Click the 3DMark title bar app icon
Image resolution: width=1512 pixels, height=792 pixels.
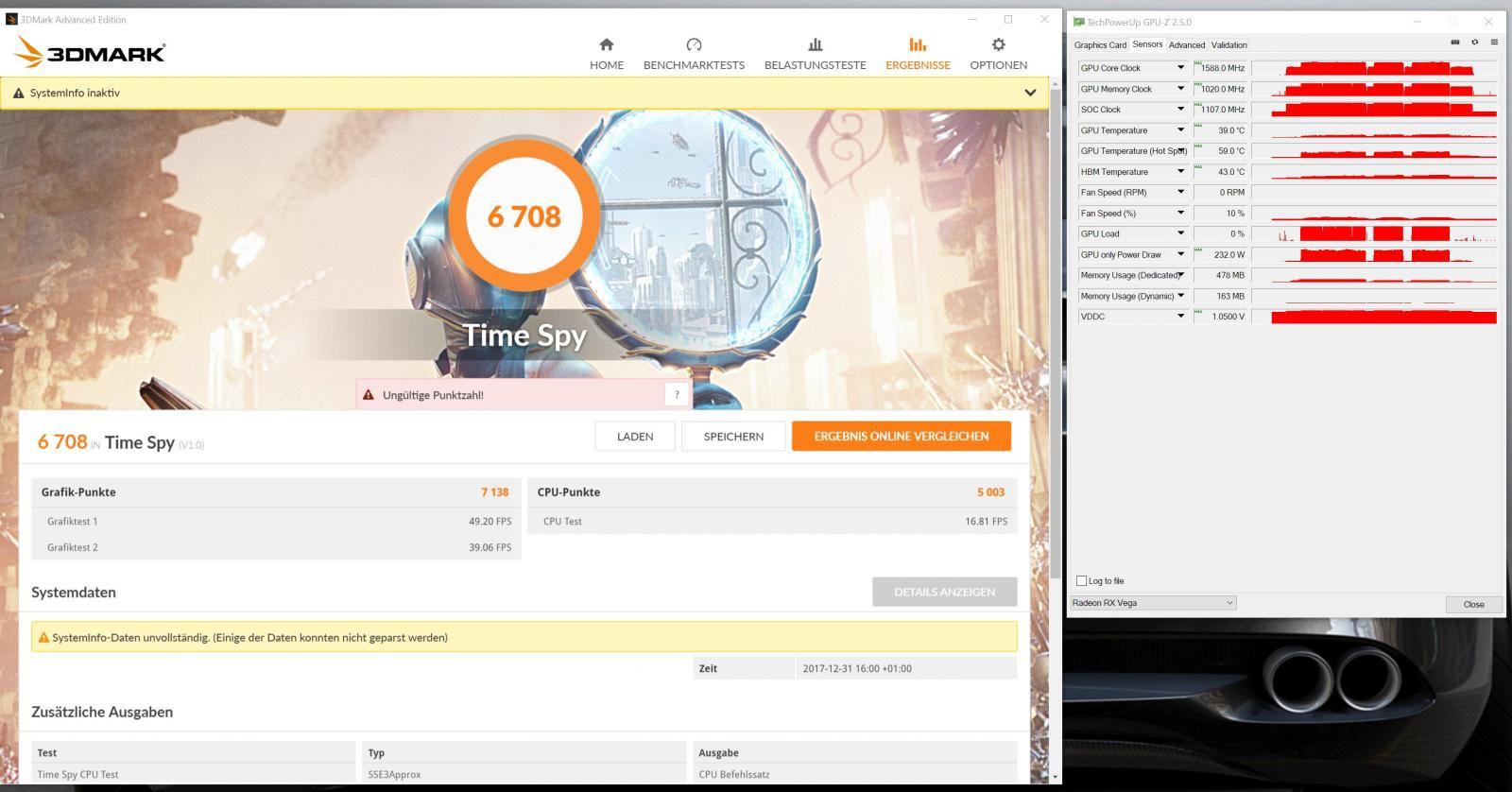[x=11, y=19]
